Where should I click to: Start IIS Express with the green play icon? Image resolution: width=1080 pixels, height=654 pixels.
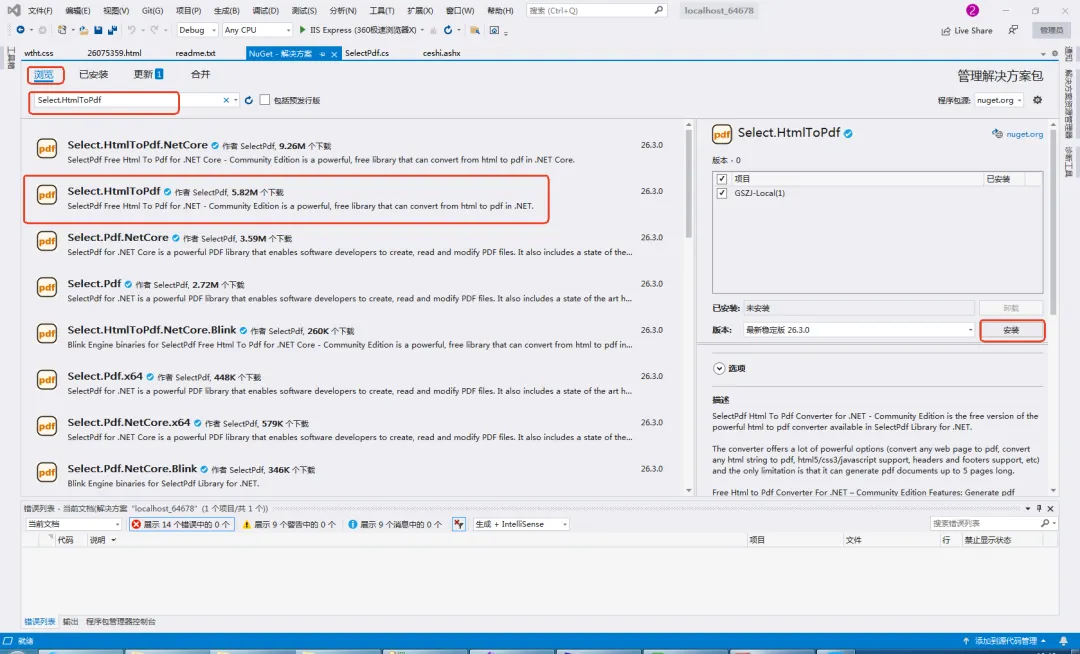click(x=302, y=30)
